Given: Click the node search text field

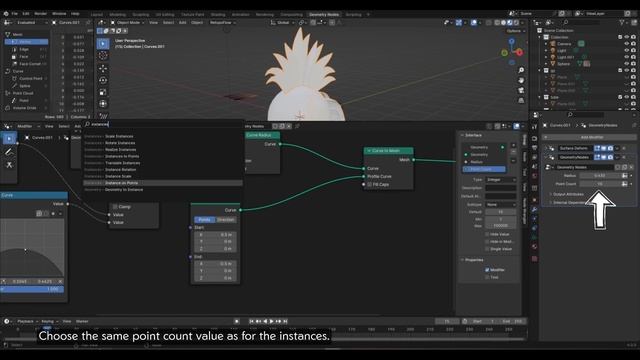Looking at the screenshot, I should point(162,124).
